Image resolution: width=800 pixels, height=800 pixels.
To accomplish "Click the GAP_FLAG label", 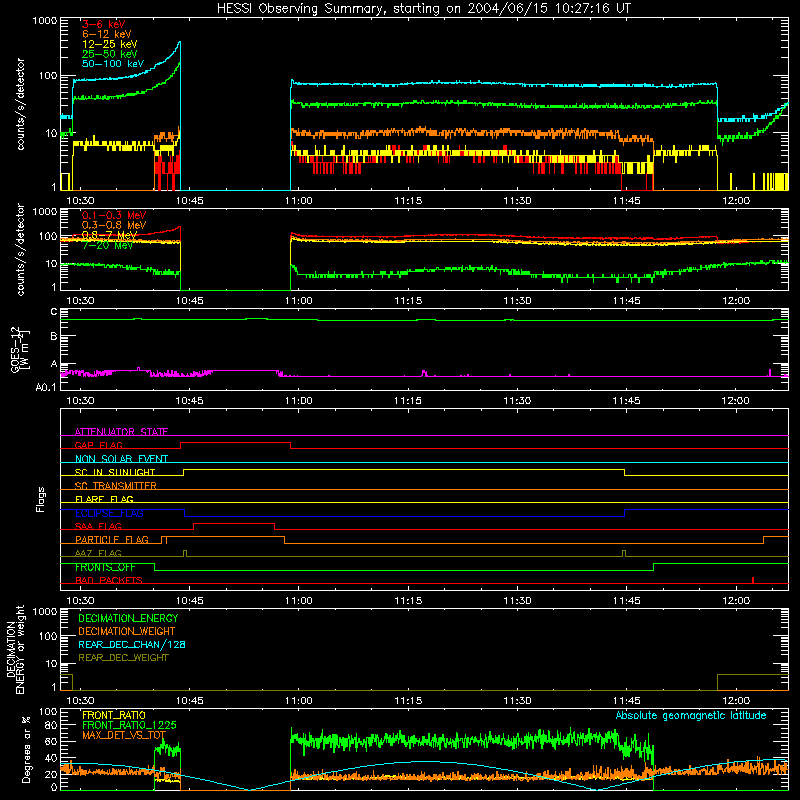I will click(x=98, y=445).
